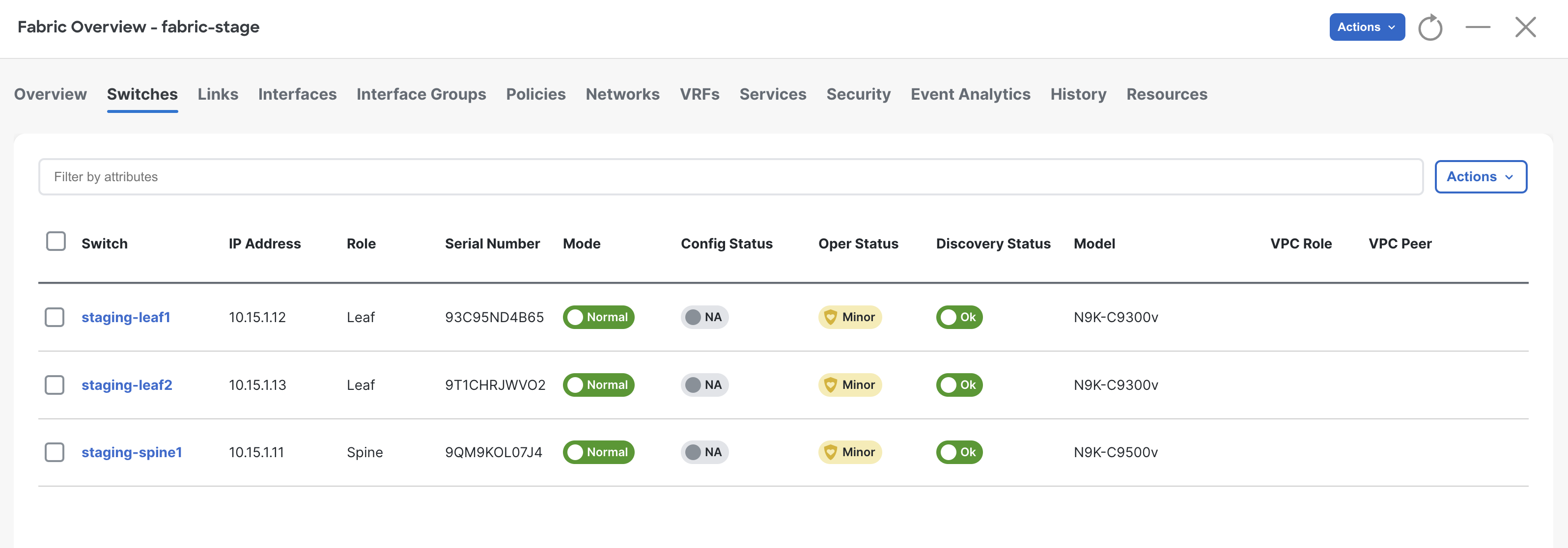Click the NA config status badge for staging-leaf2
The height and width of the screenshot is (548, 1568).
tap(704, 385)
